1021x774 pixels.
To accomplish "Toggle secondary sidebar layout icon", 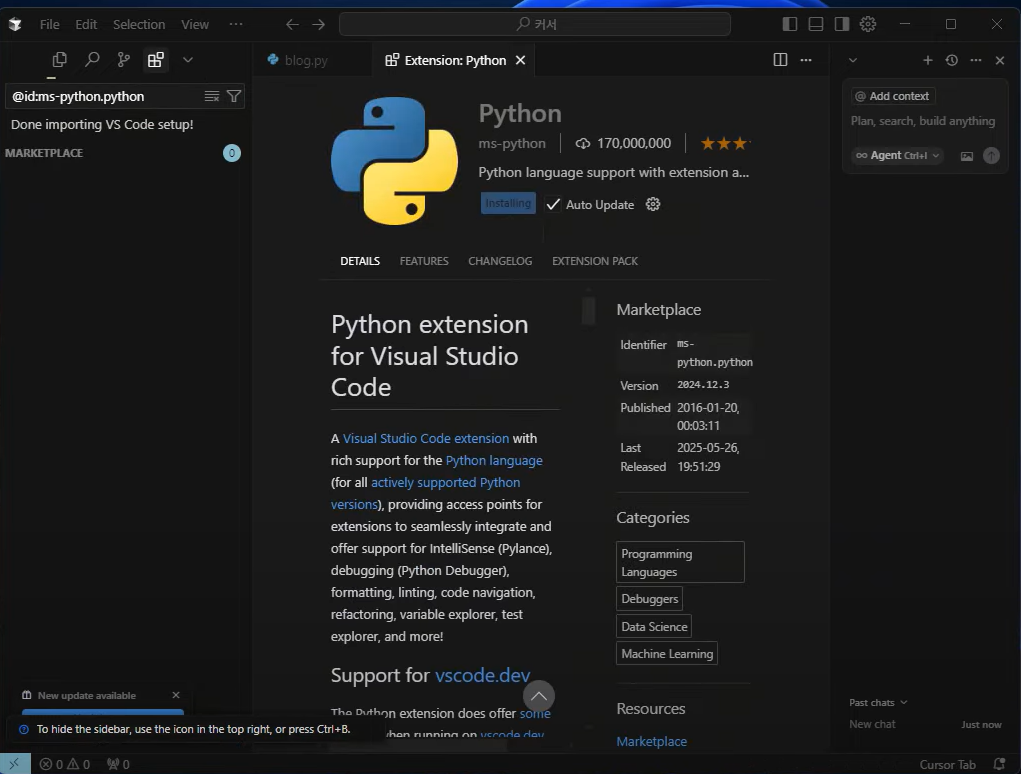I will point(841,24).
